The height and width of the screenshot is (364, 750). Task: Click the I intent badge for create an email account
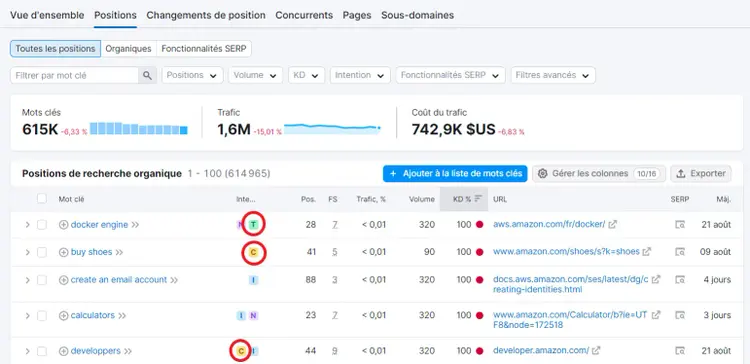coord(254,280)
